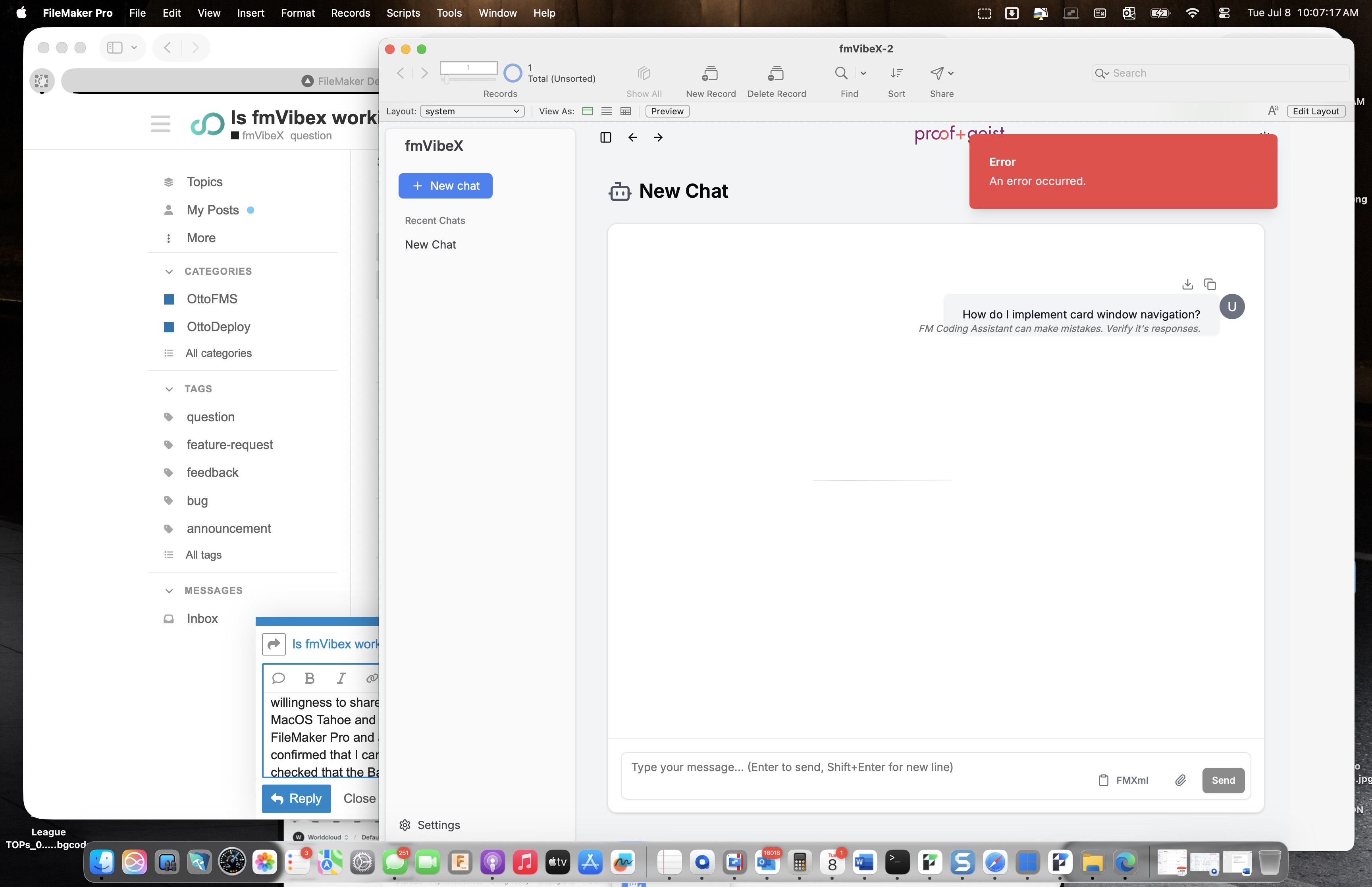
Task: Click the Share paper-plane icon
Action: [x=937, y=73]
